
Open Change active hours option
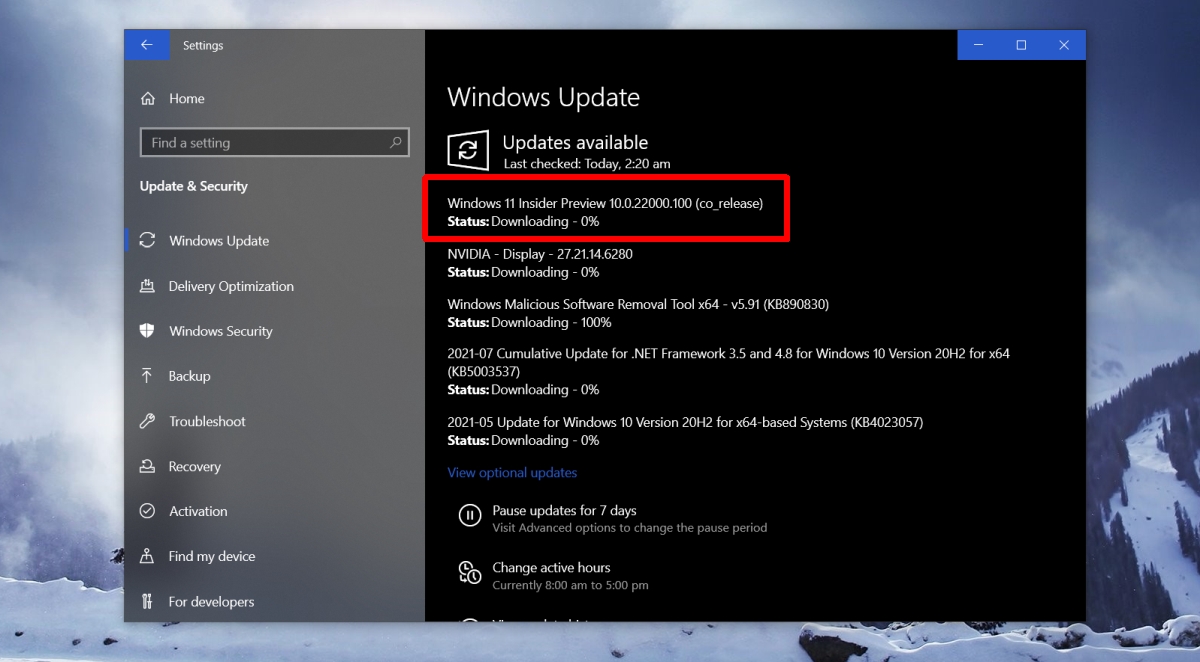(551, 567)
